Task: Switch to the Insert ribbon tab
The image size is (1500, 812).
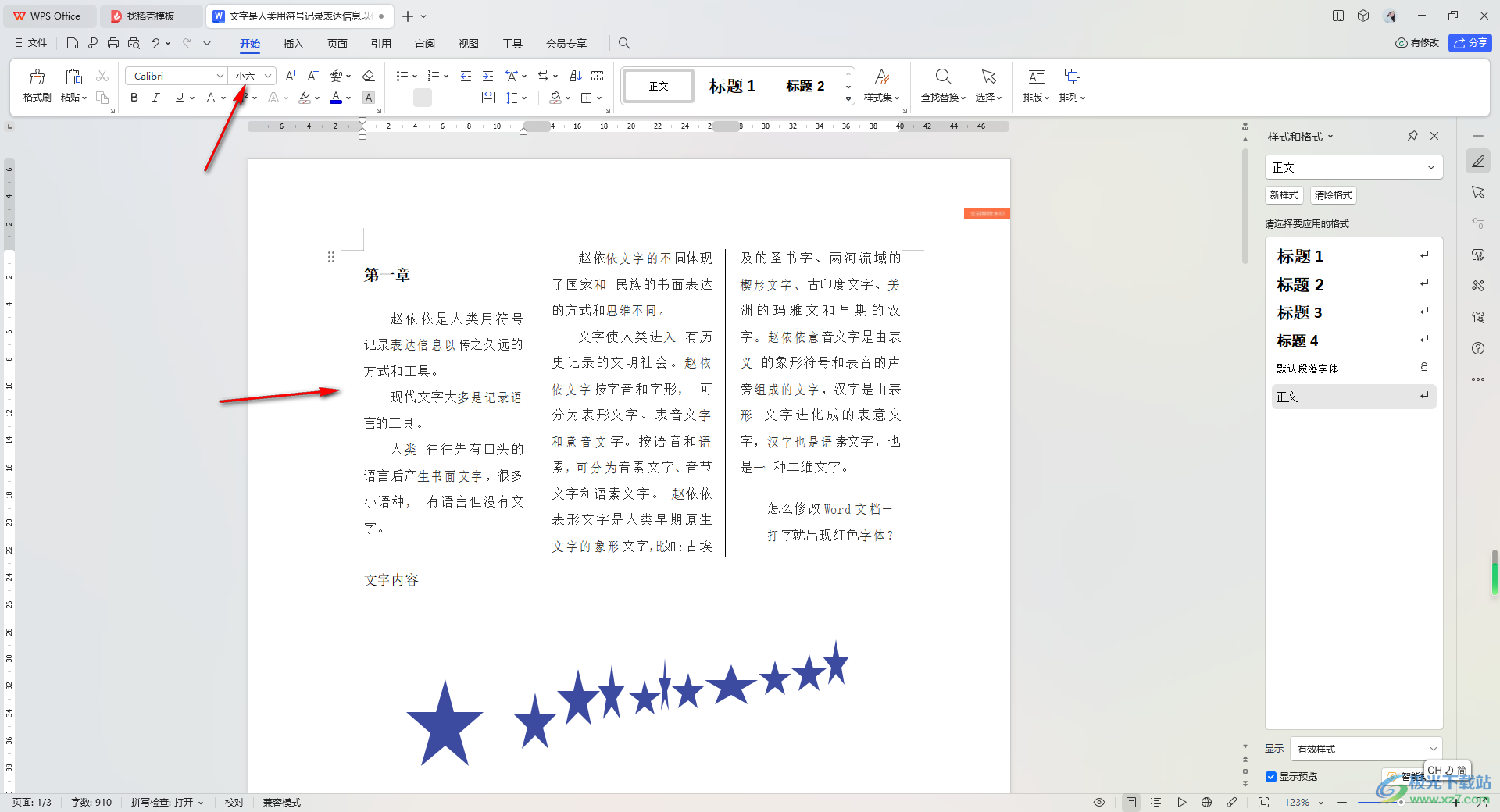Action: tap(293, 44)
